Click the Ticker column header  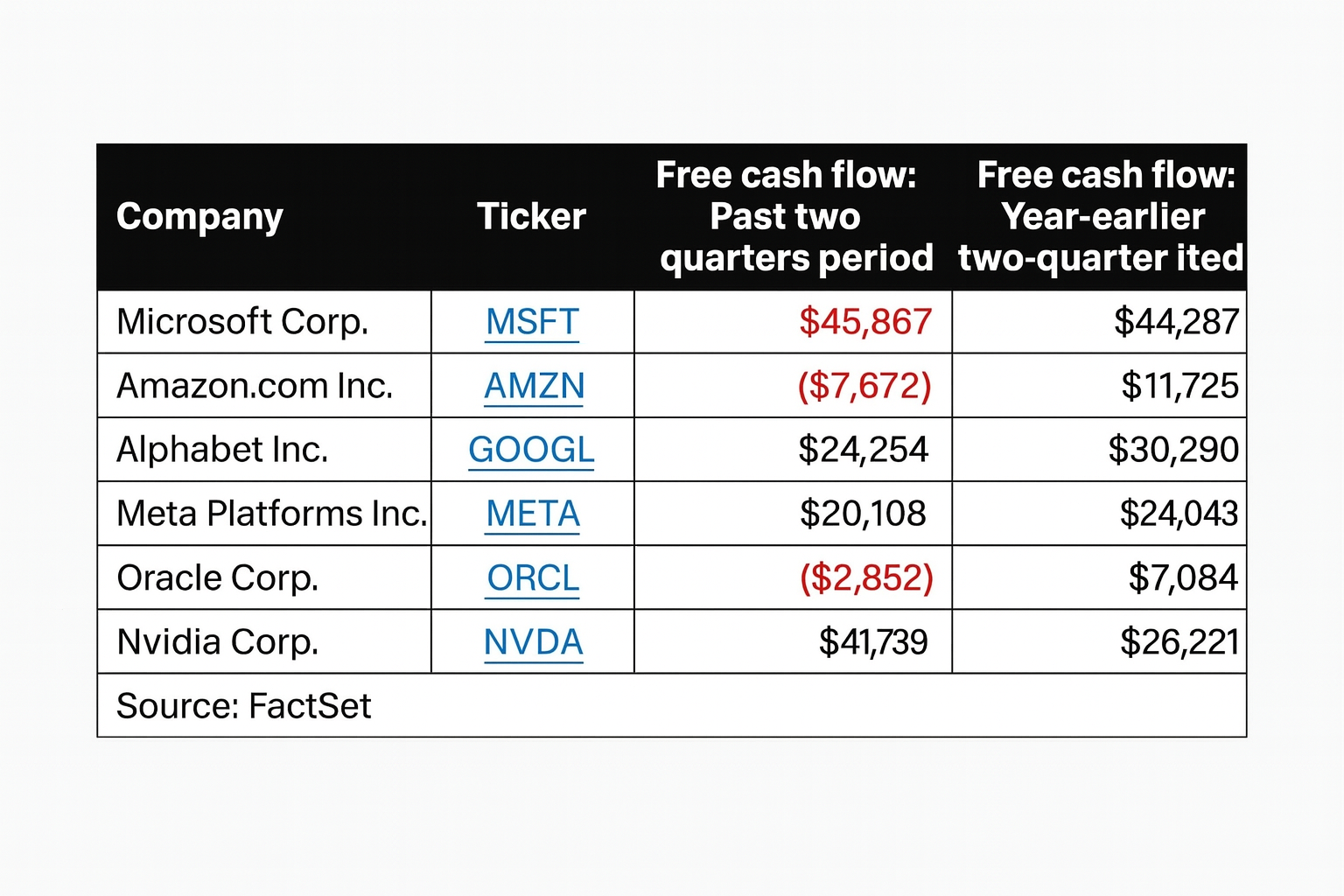[x=531, y=216]
